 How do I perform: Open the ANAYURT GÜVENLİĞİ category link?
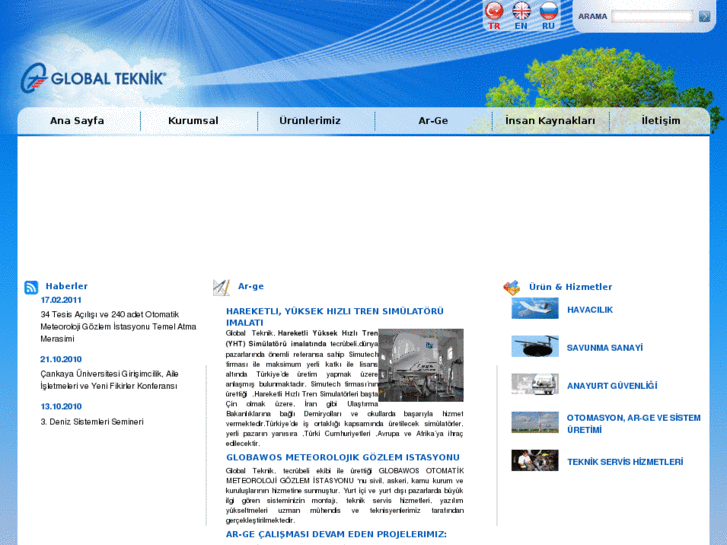(612, 386)
